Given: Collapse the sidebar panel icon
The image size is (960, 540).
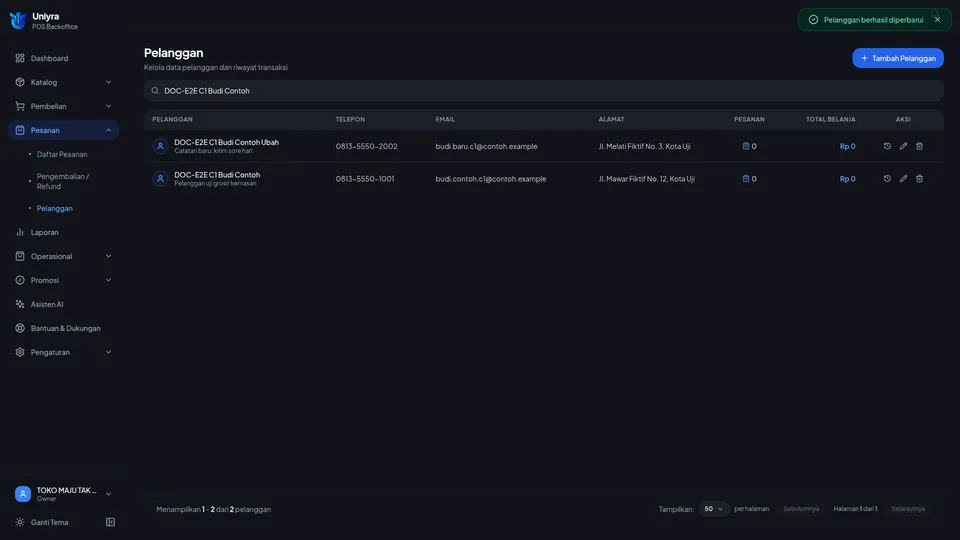Looking at the screenshot, I should [x=110, y=522].
